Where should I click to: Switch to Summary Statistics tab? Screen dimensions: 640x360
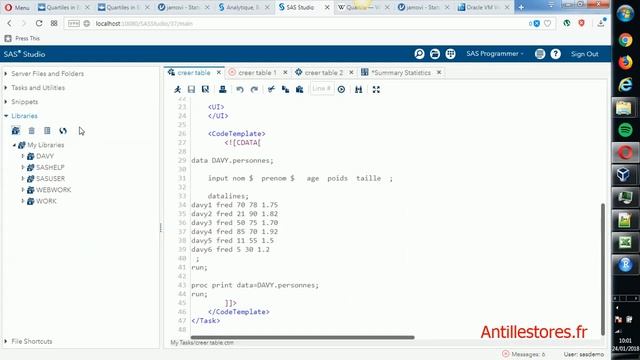400,73
